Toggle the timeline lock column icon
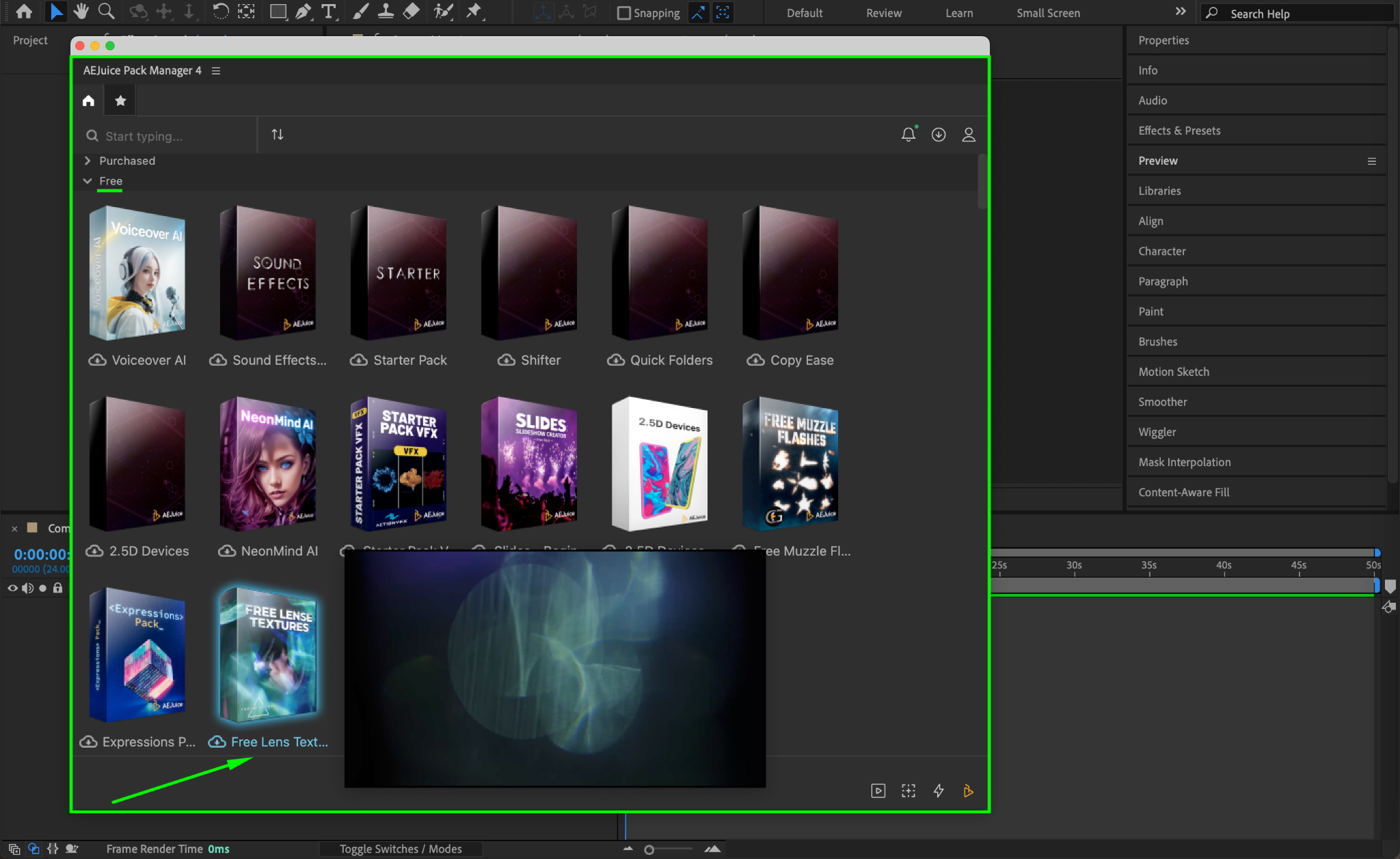Viewport: 1400px width, 859px height. pyautogui.click(x=58, y=588)
